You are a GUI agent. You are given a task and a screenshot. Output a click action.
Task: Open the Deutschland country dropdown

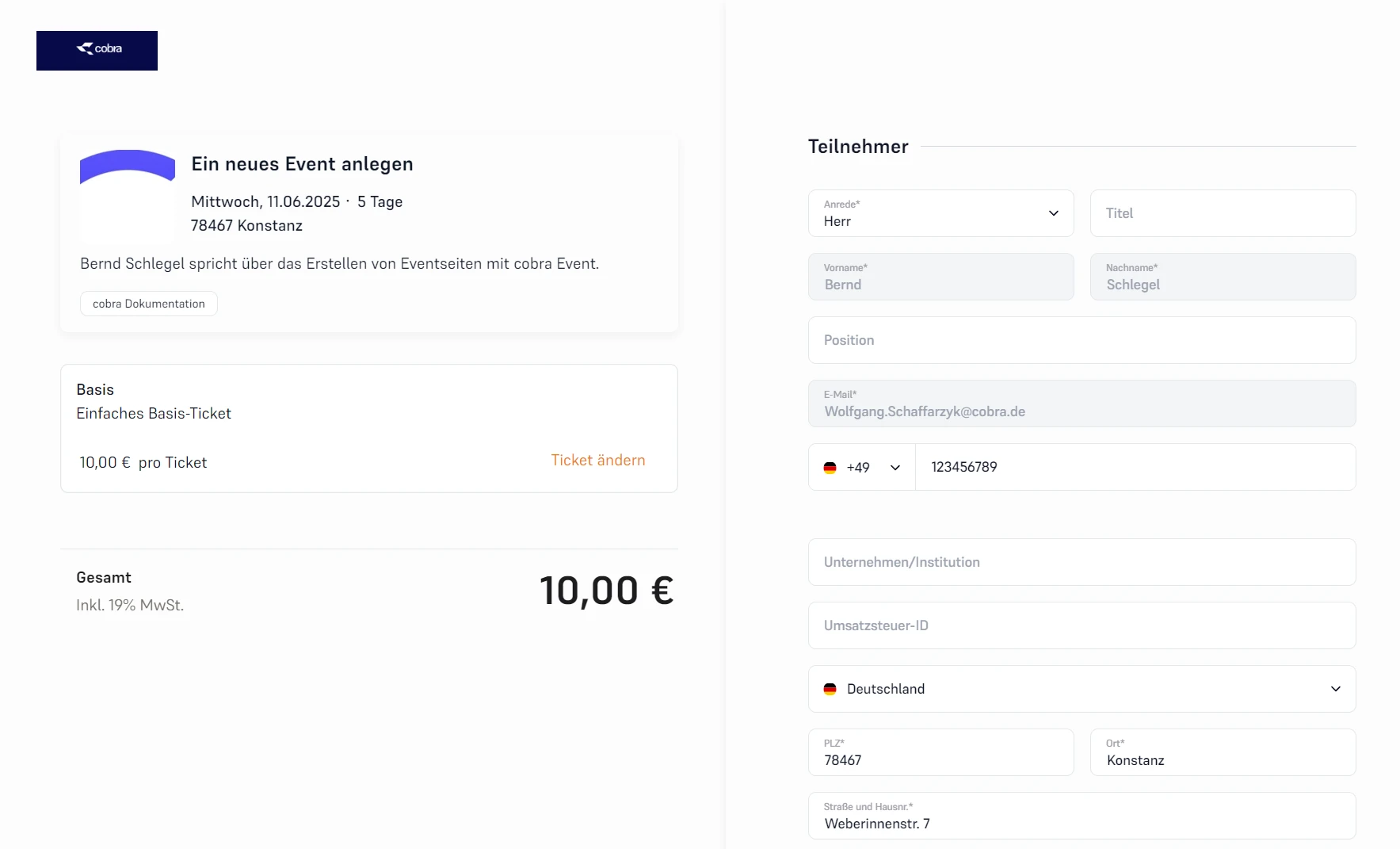coord(1081,690)
